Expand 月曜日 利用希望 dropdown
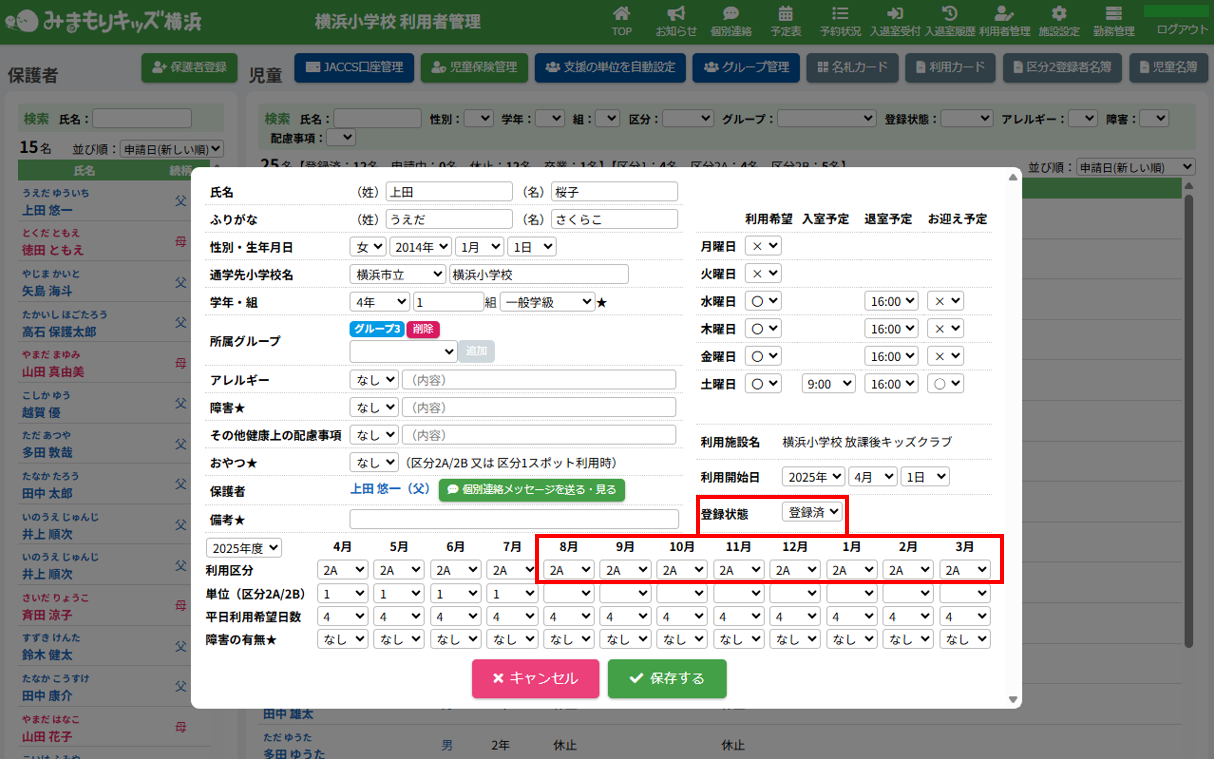The image size is (1214, 759). click(765, 246)
